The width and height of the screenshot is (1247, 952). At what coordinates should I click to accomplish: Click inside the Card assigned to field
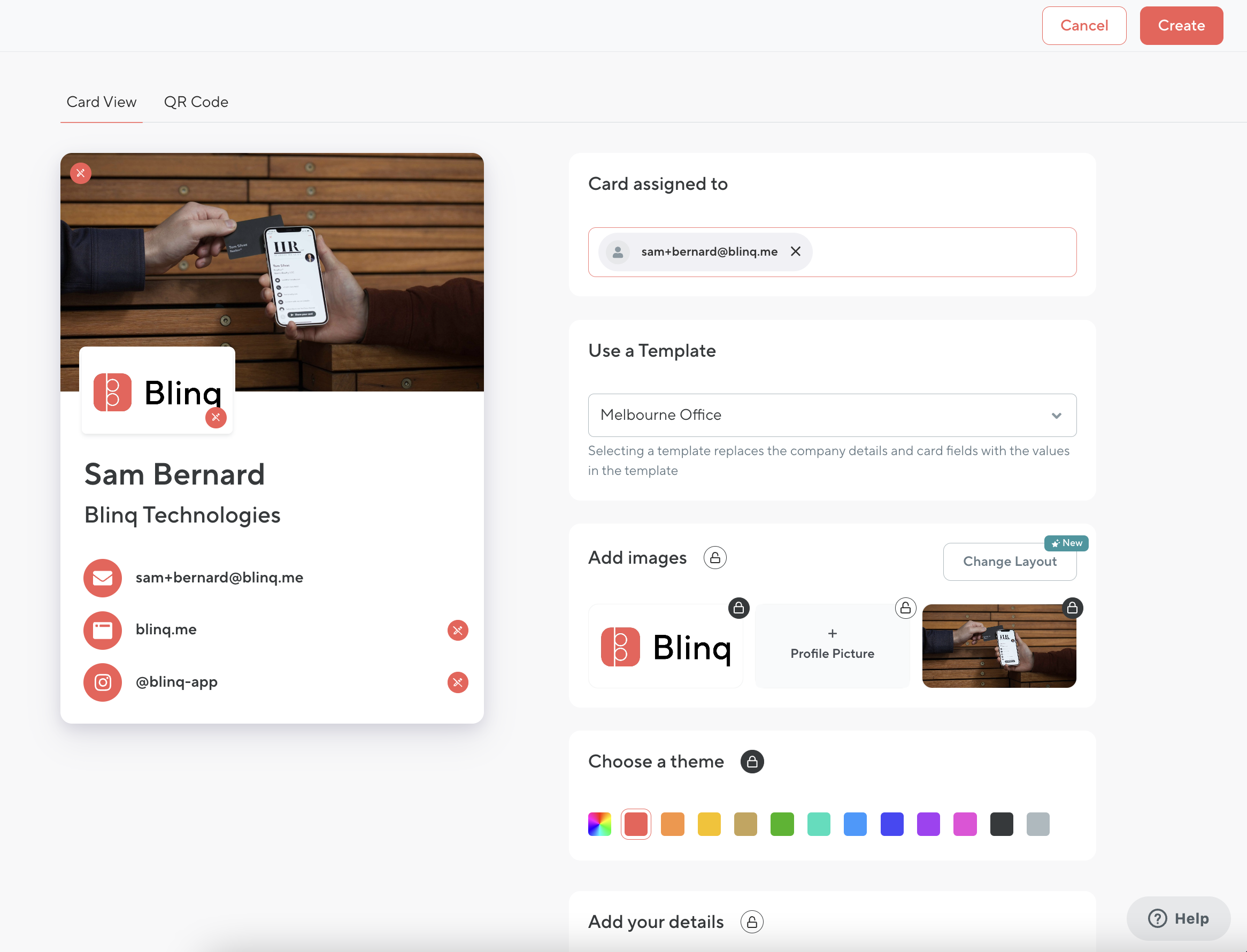click(832, 252)
